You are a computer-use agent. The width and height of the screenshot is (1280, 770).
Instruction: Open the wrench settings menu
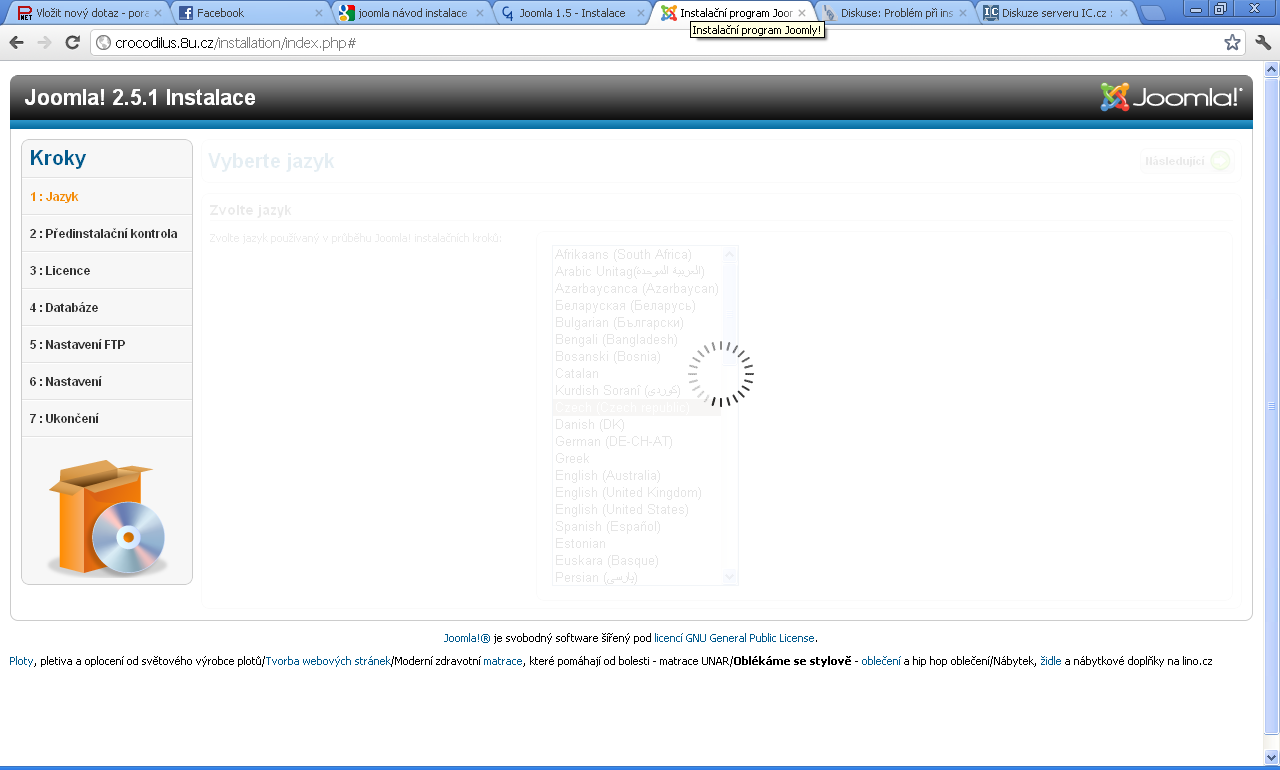point(1263,43)
